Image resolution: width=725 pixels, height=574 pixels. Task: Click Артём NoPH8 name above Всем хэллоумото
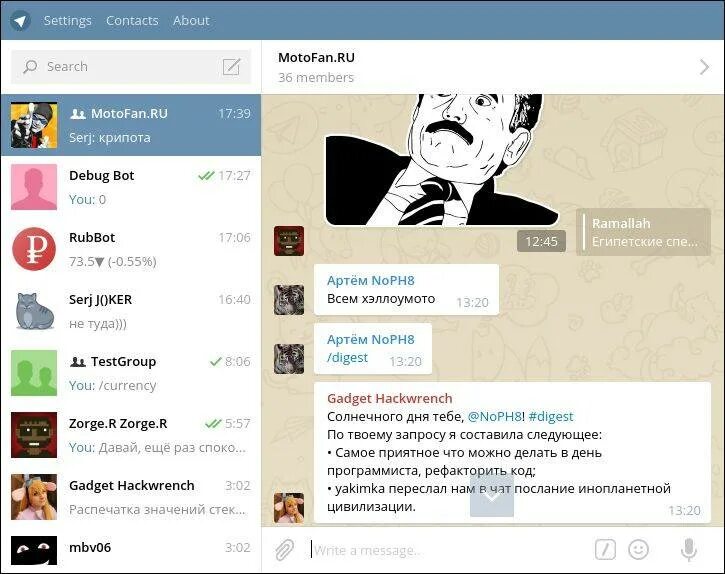[370, 280]
